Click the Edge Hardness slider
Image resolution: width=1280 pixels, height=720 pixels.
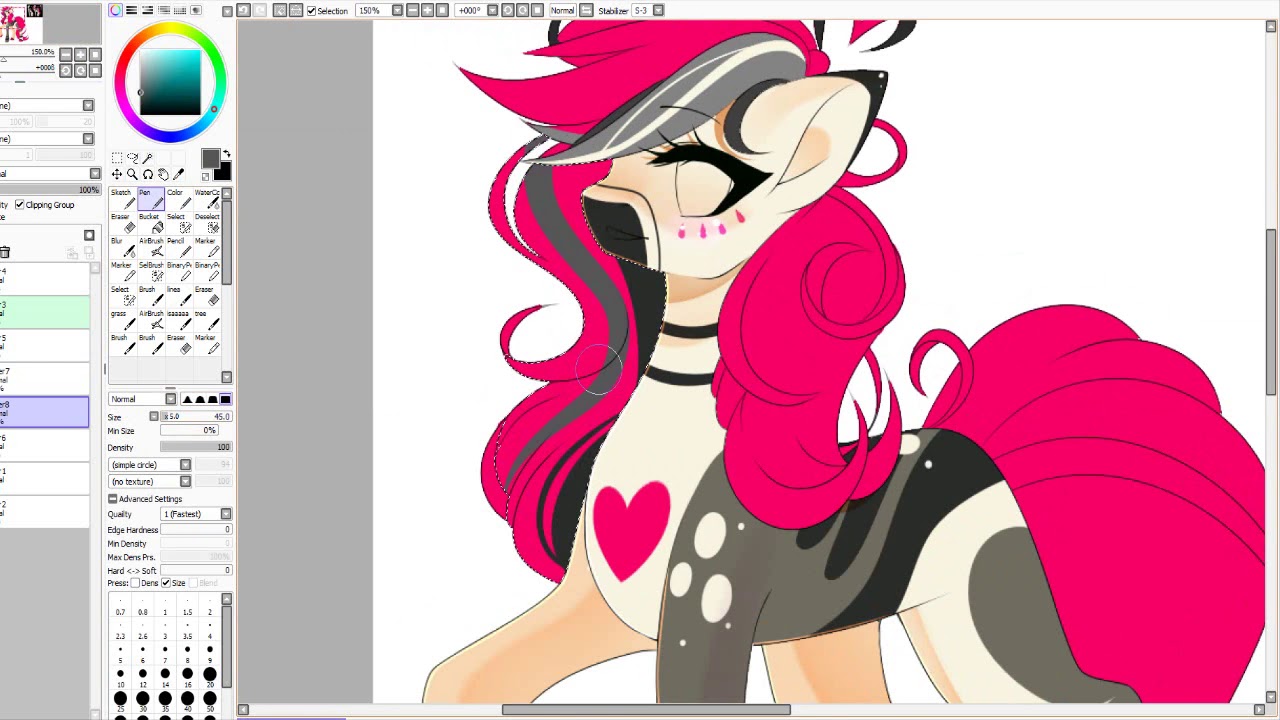click(196, 529)
